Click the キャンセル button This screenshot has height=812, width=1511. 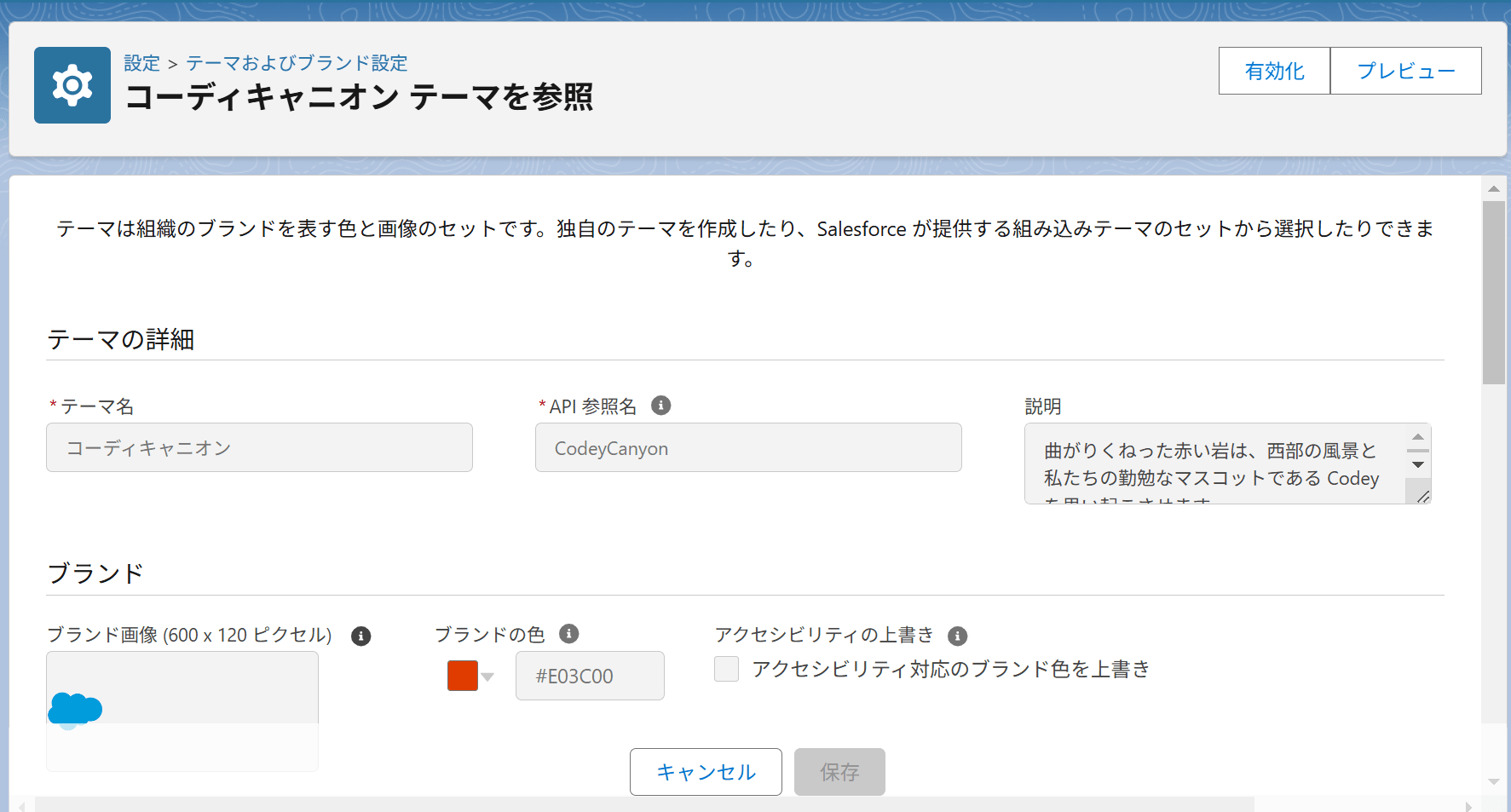click(706, 772)
